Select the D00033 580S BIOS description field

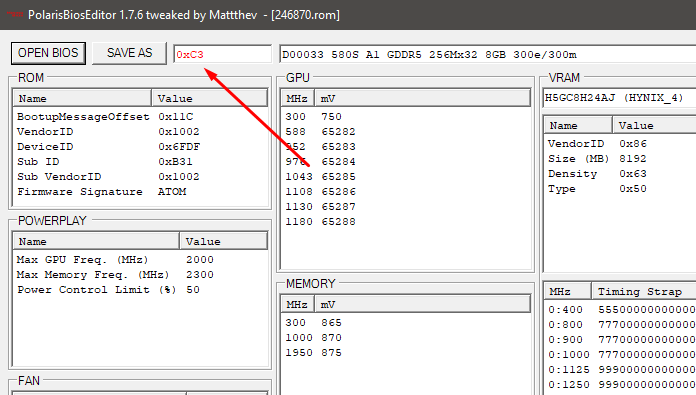coord(487,54)
